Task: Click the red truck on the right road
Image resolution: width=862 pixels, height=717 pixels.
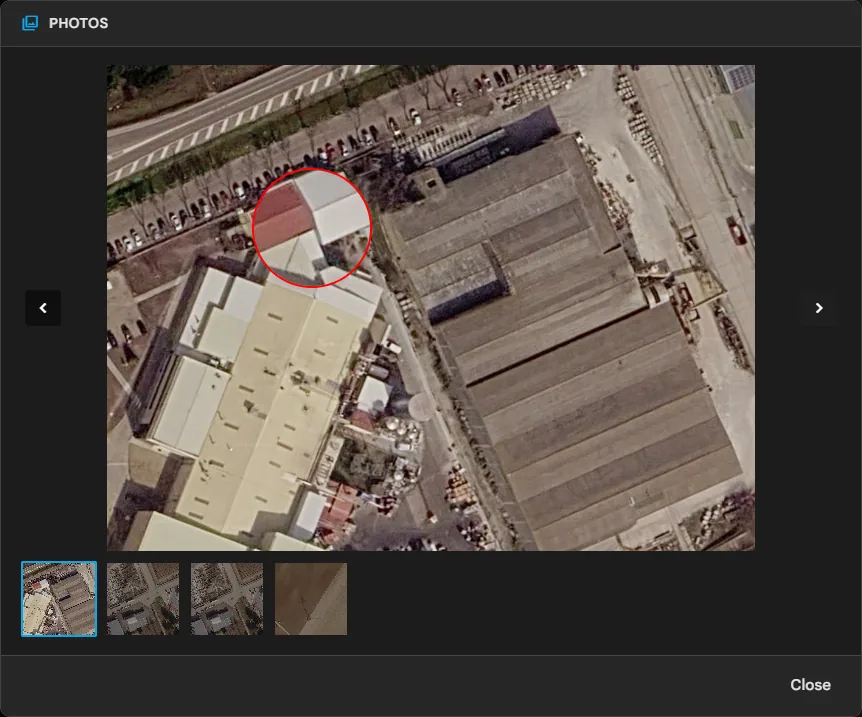Action: click(736, 229)
